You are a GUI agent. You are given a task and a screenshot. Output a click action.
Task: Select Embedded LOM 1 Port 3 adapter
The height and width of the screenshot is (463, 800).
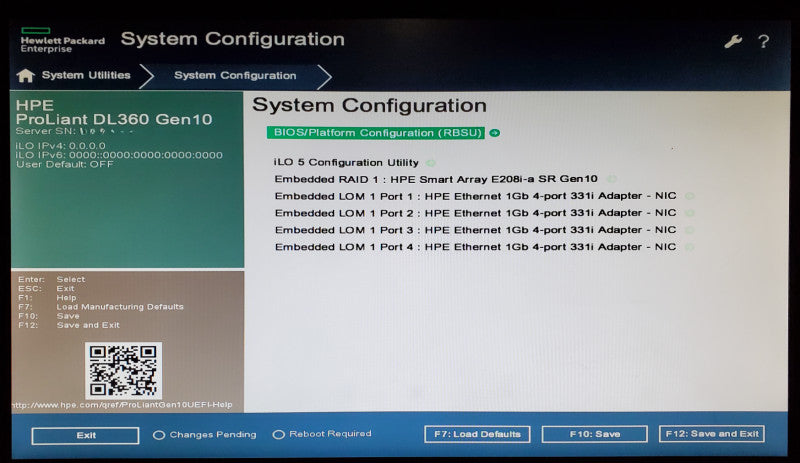pyautogui.click(x=476, y=230)
